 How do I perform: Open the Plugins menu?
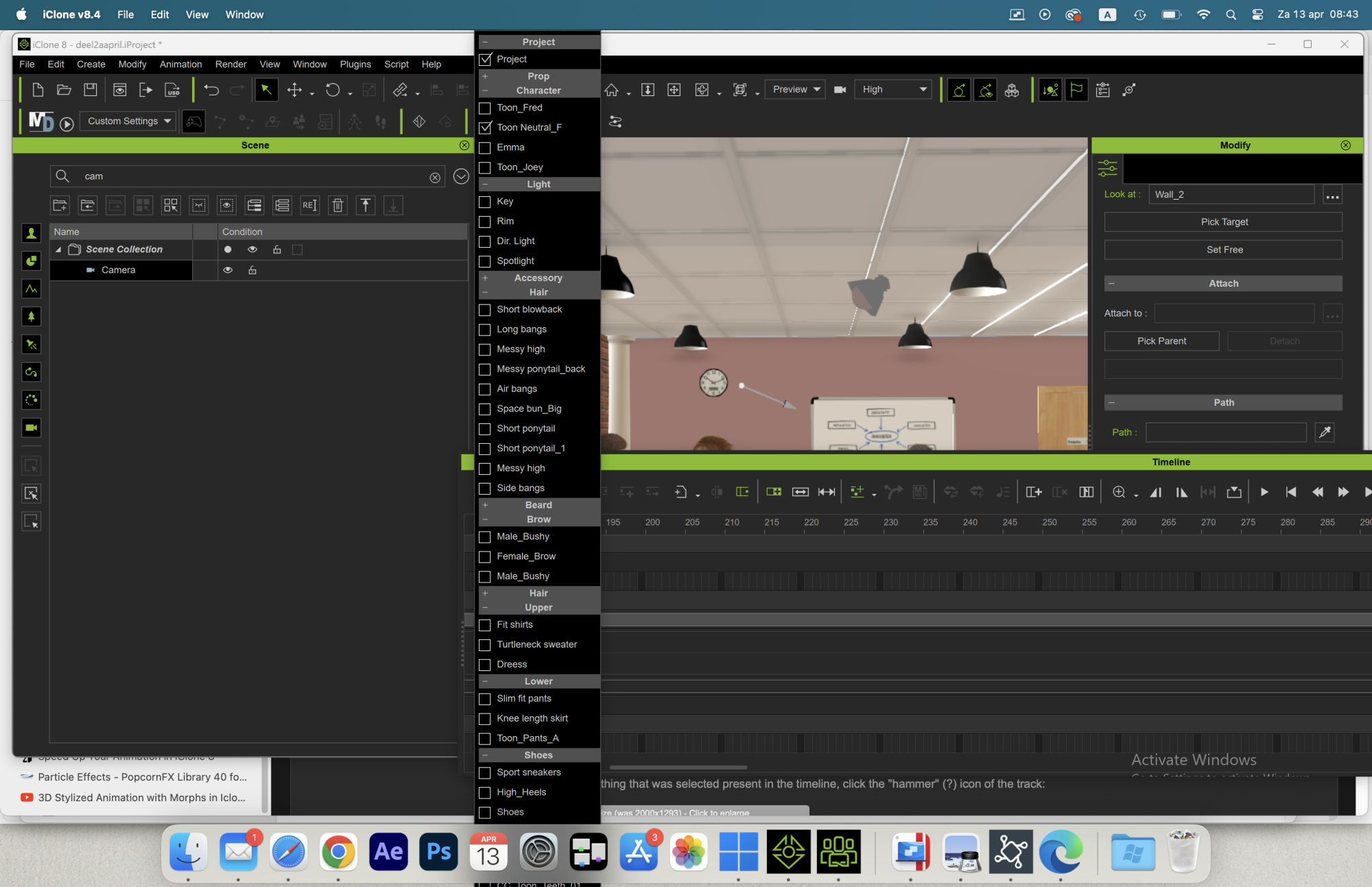pyautogui.click(x=355, y=64)
